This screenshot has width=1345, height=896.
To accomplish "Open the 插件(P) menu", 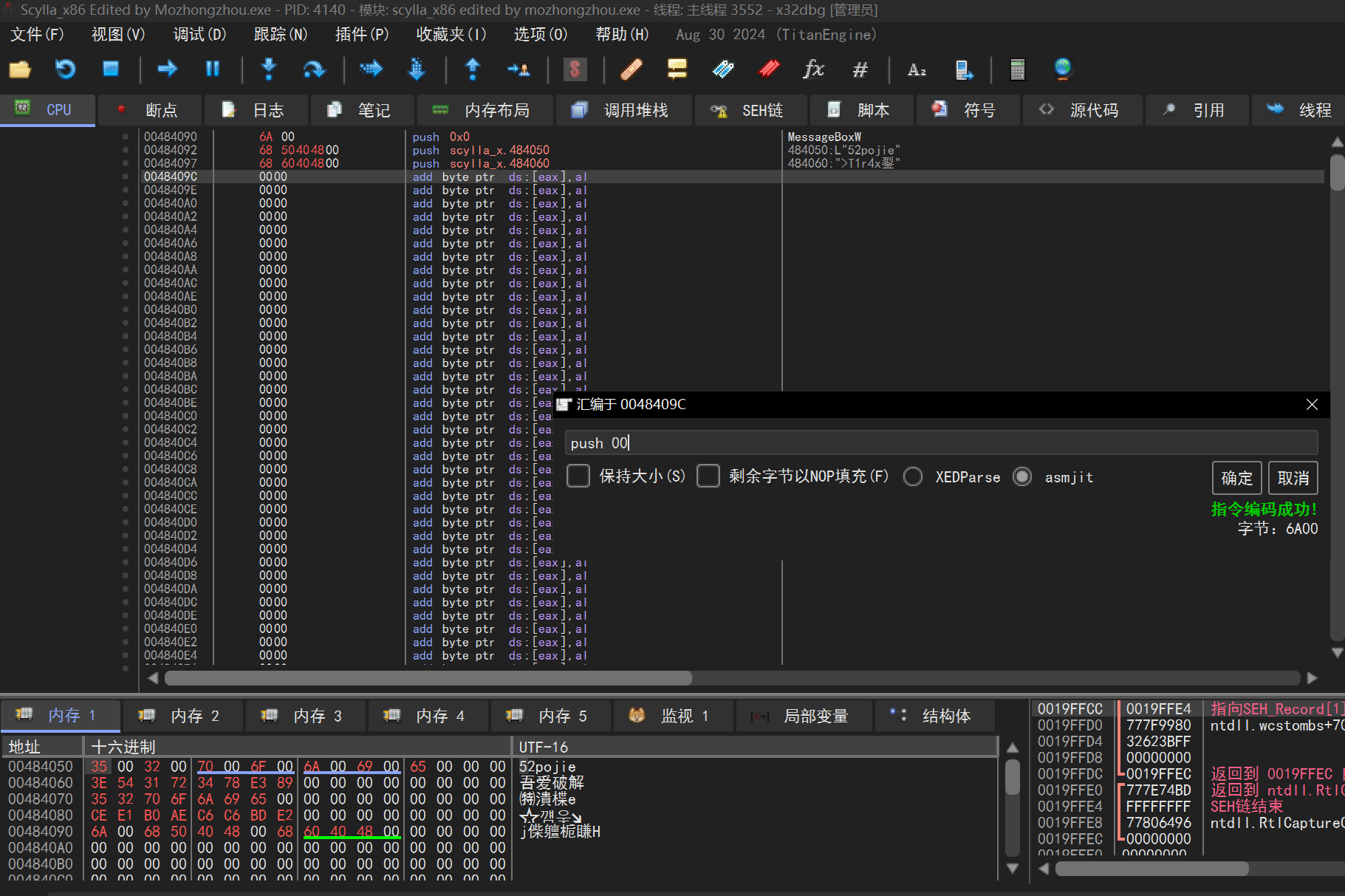I will click(x=362, y=35).
